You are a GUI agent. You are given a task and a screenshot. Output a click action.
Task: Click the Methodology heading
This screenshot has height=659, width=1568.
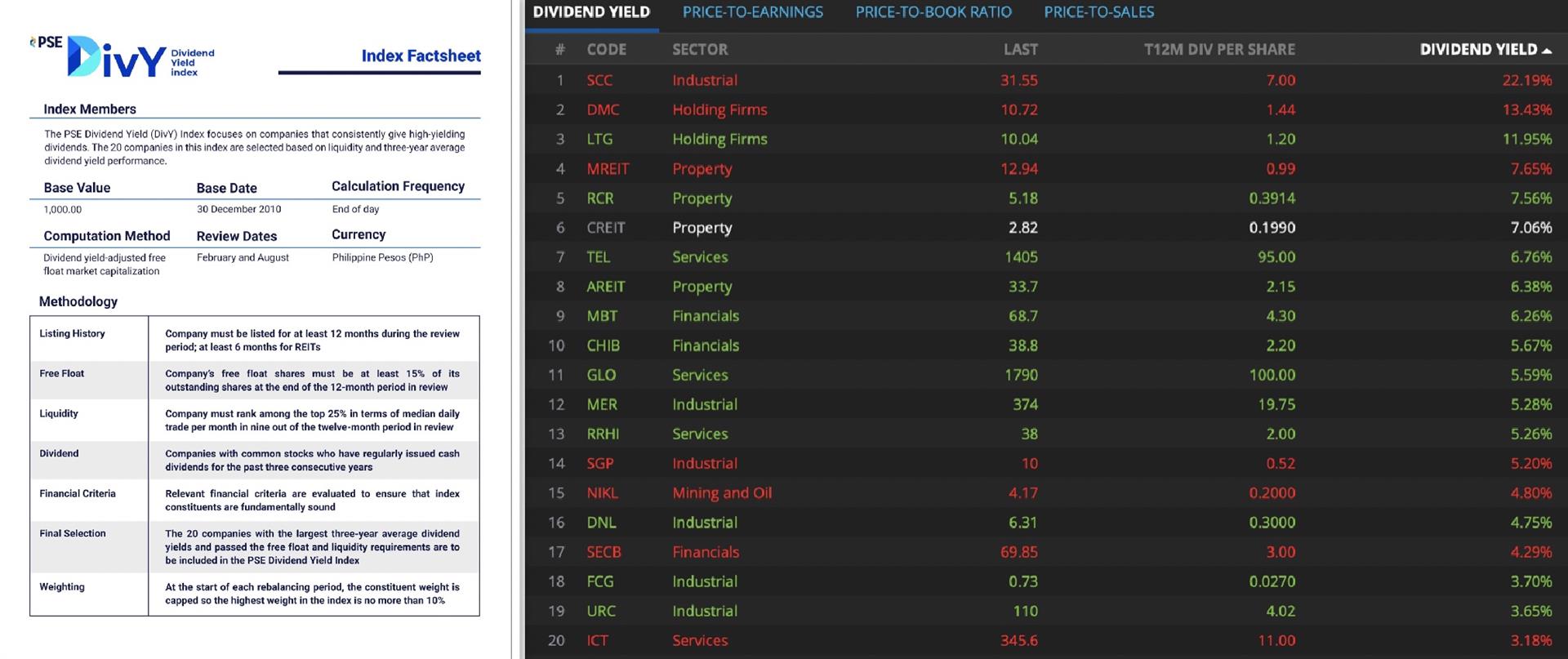click(78, 301)
